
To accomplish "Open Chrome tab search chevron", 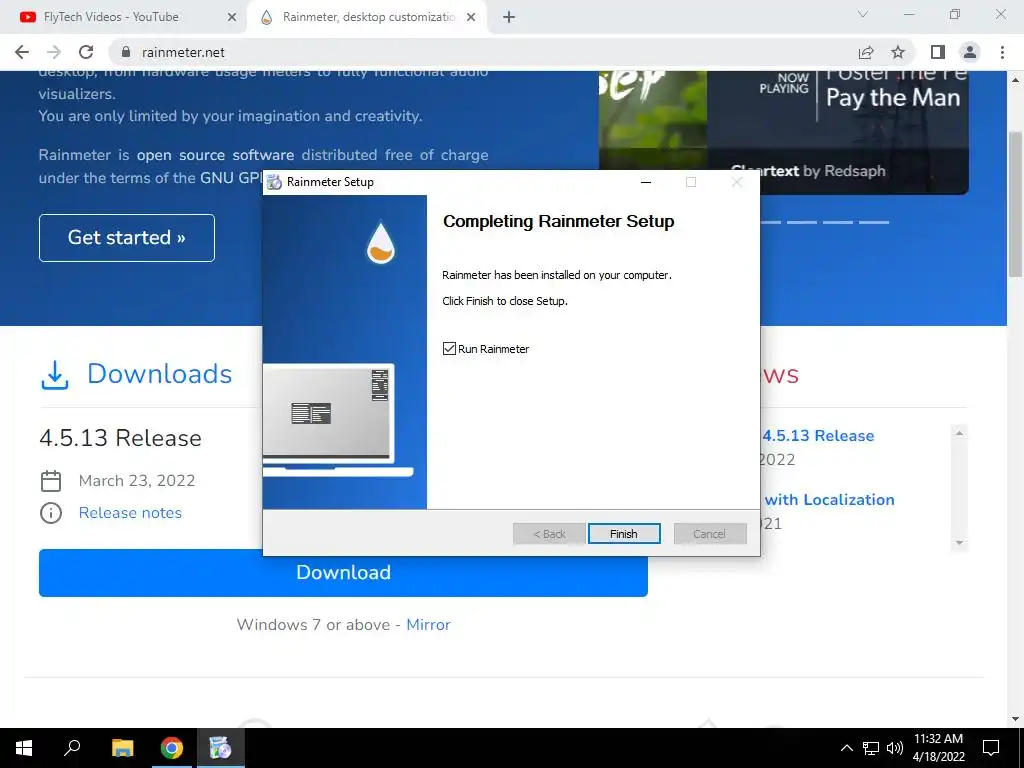I will point(863,14).
